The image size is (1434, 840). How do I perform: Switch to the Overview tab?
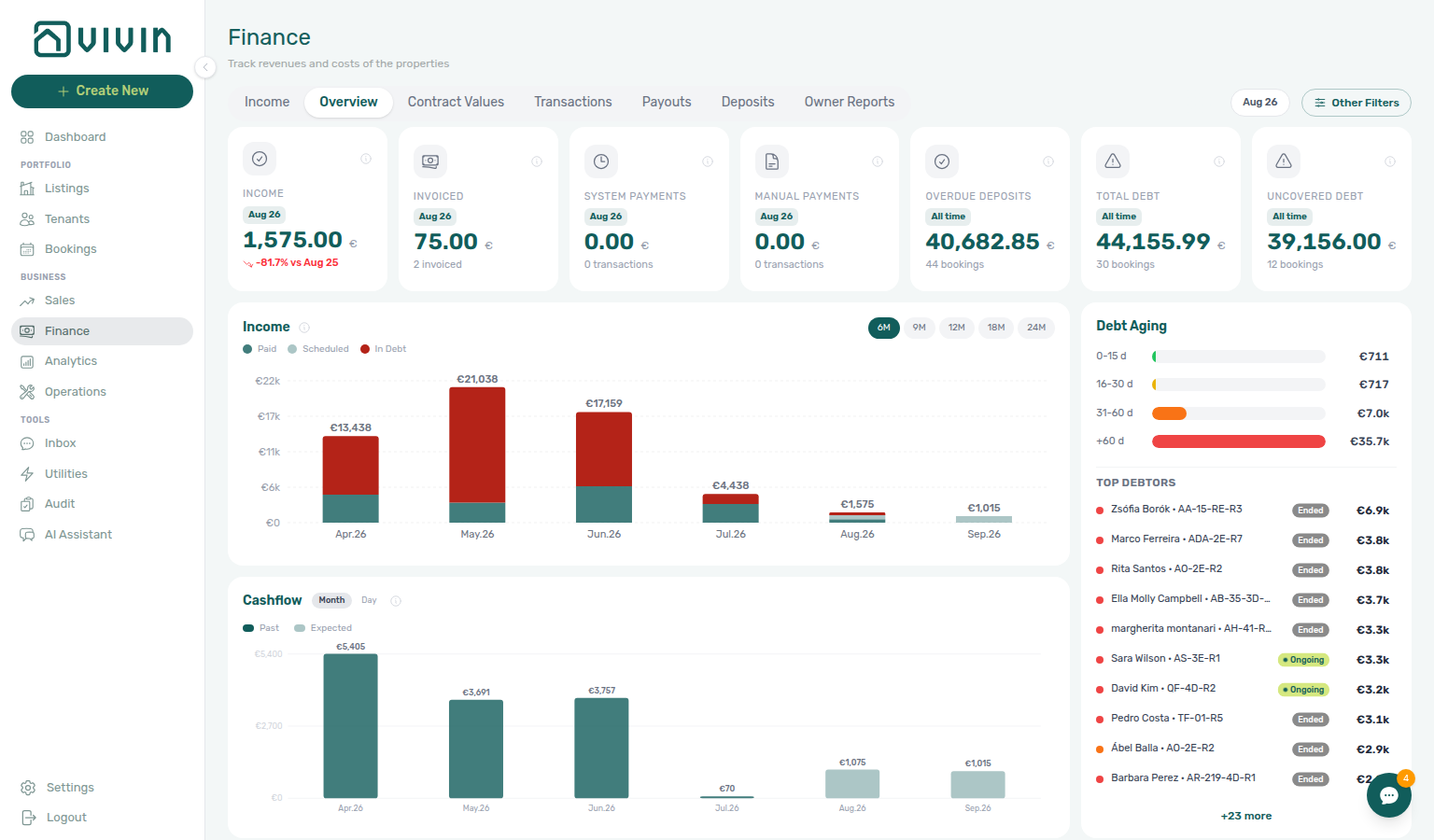click(x=348, y=102)
